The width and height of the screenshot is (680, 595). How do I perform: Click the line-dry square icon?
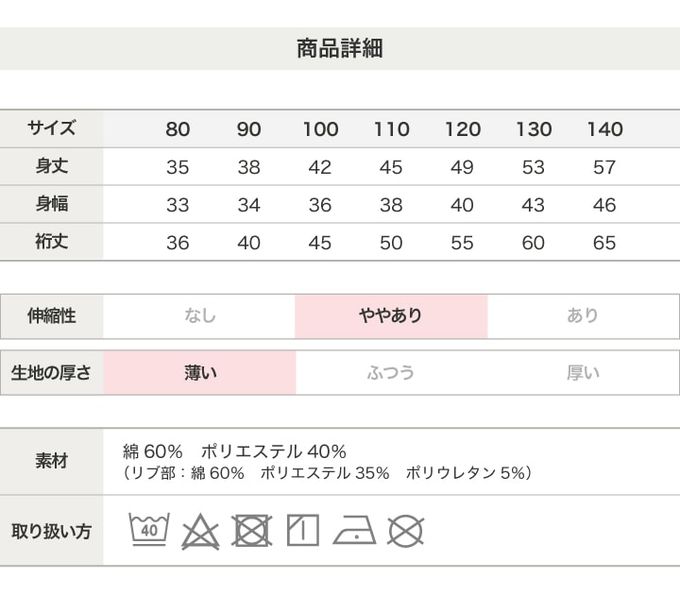302,531
